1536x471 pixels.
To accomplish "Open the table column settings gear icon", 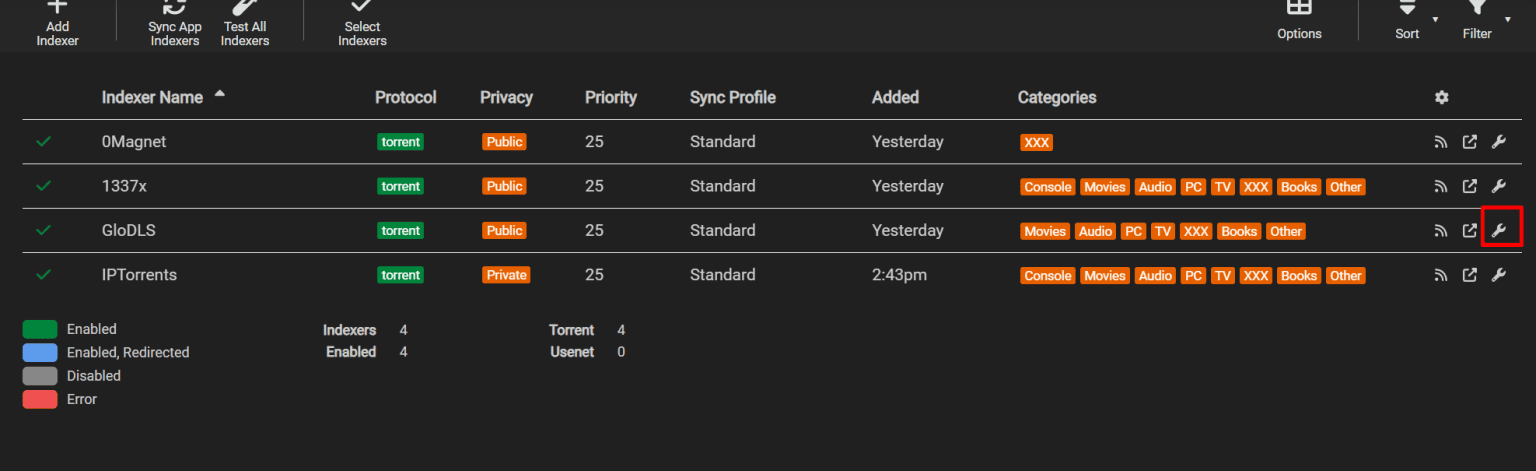I will pyautogui.click(x=1441, y=98).
